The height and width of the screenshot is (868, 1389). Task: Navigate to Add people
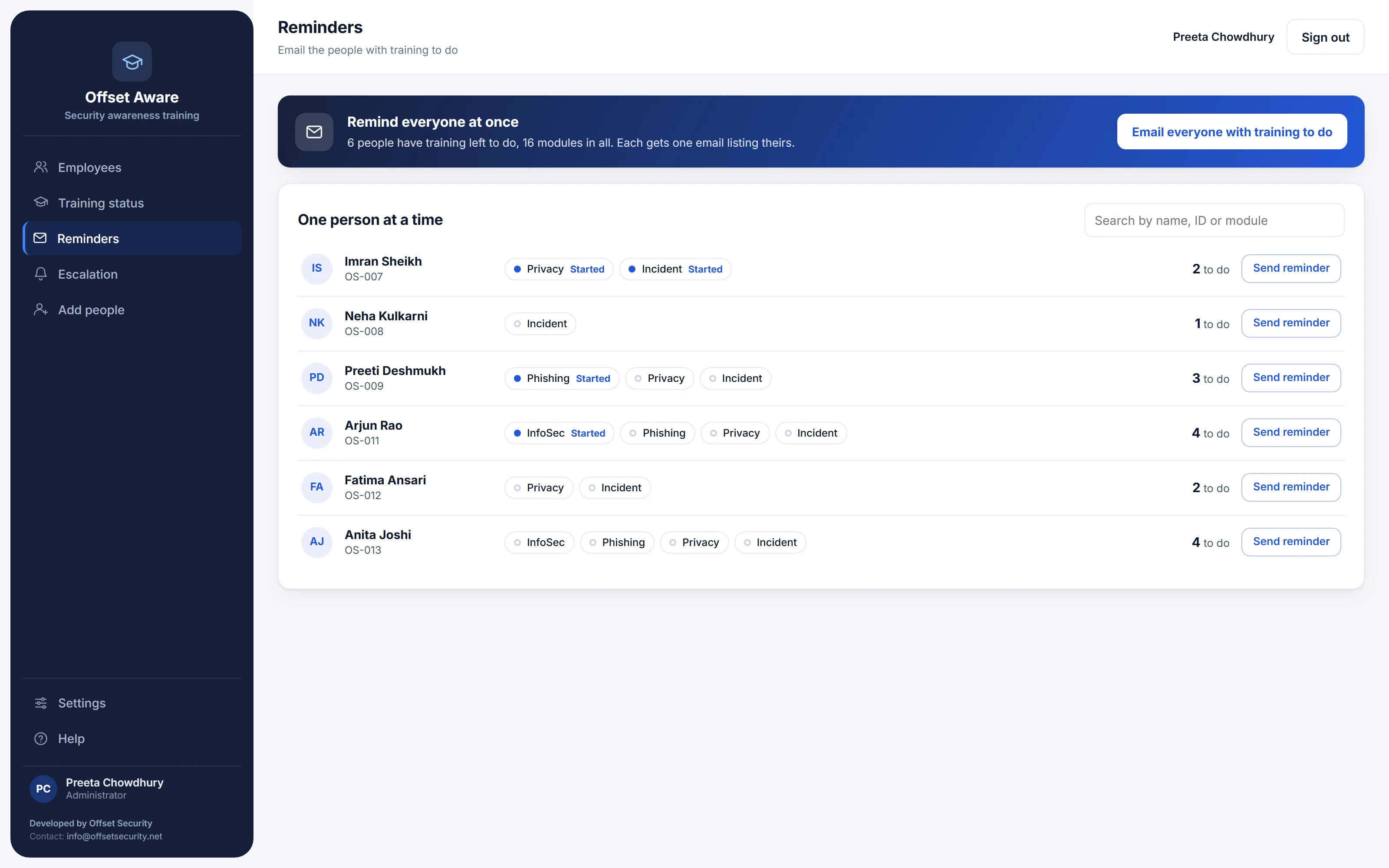click(132, 309)
